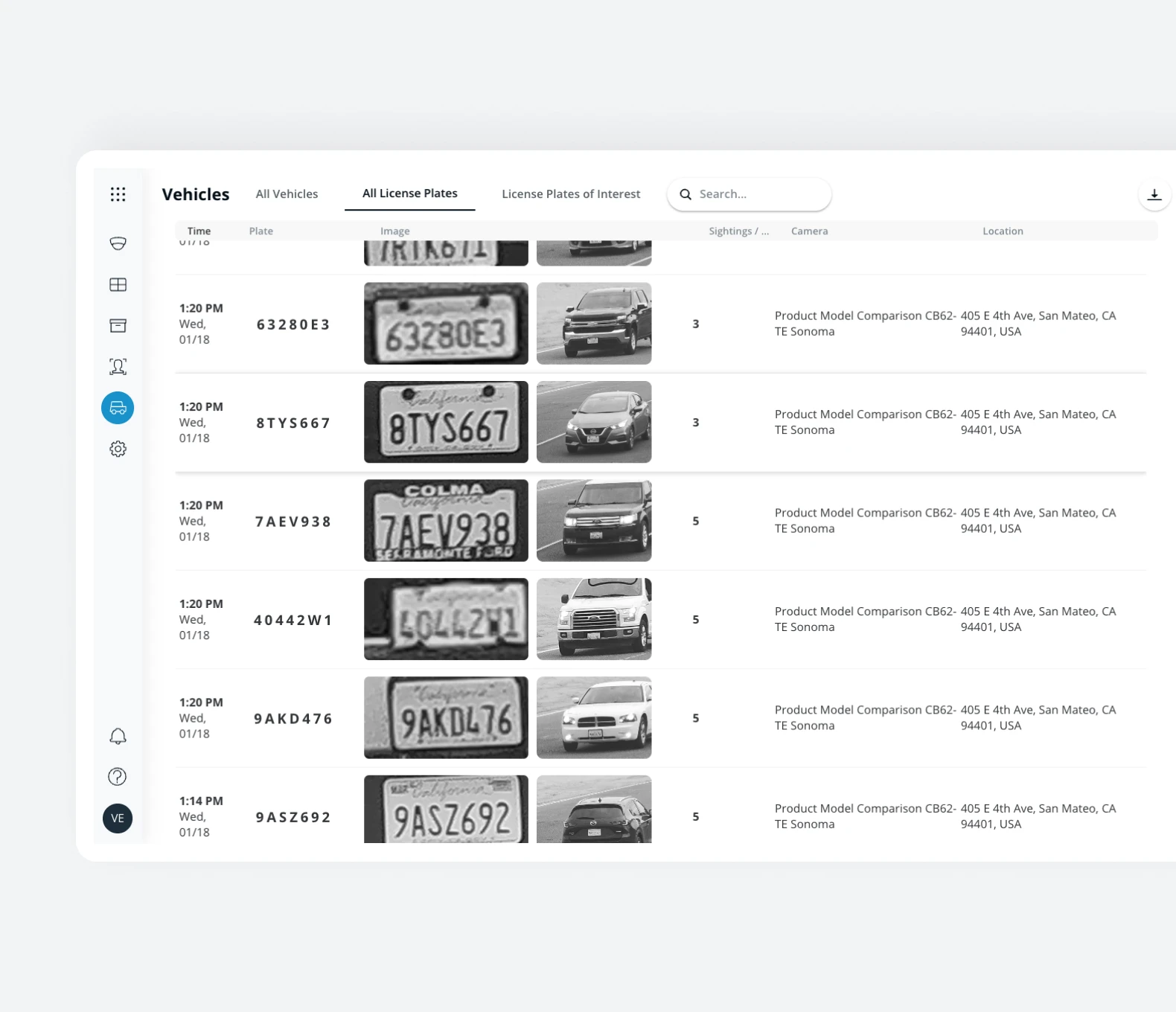
Task: Click sightings count 3 for 8TYS667
Action: point(696,422)
